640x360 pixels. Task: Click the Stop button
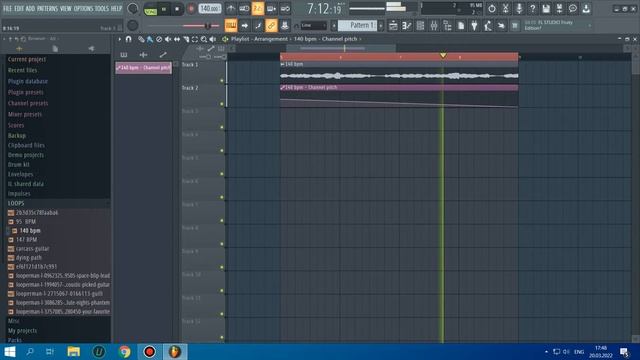pos(177,9)
